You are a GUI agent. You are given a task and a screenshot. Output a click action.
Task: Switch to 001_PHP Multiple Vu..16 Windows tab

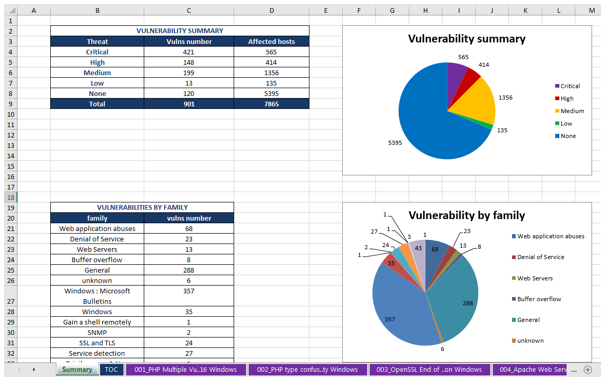point(186,369)
